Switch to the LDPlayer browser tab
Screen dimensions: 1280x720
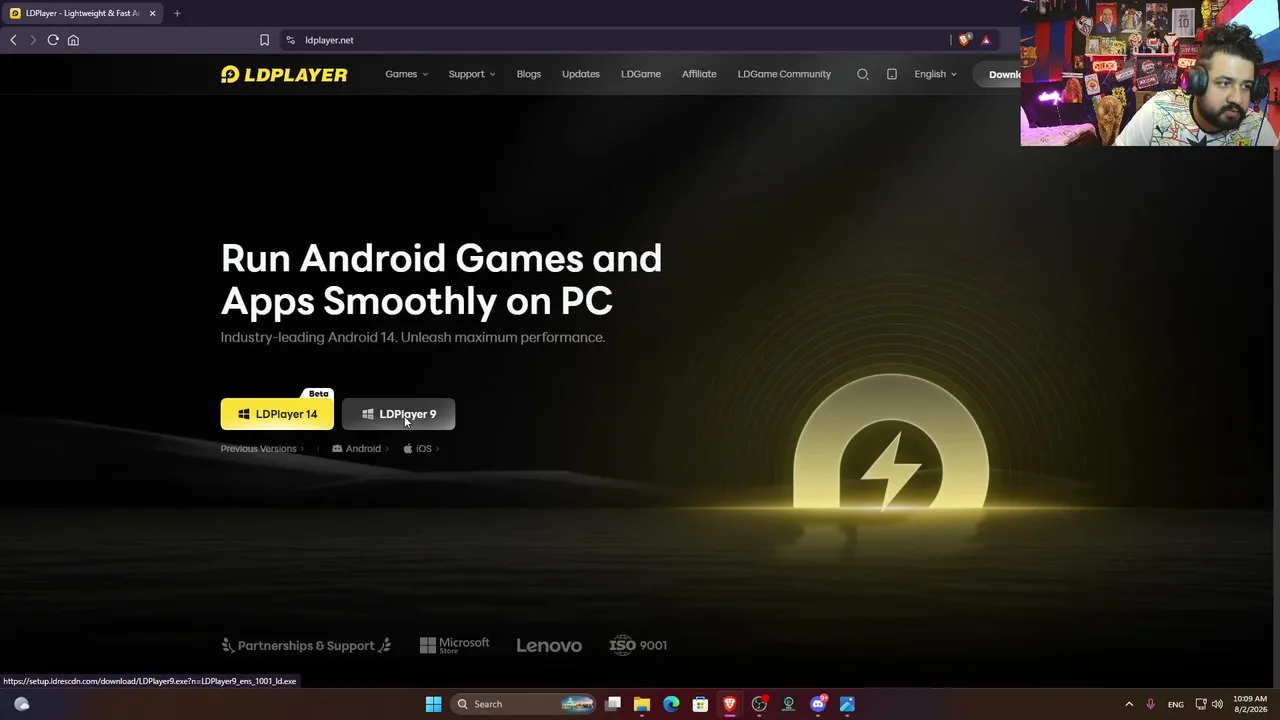[80, 13]
